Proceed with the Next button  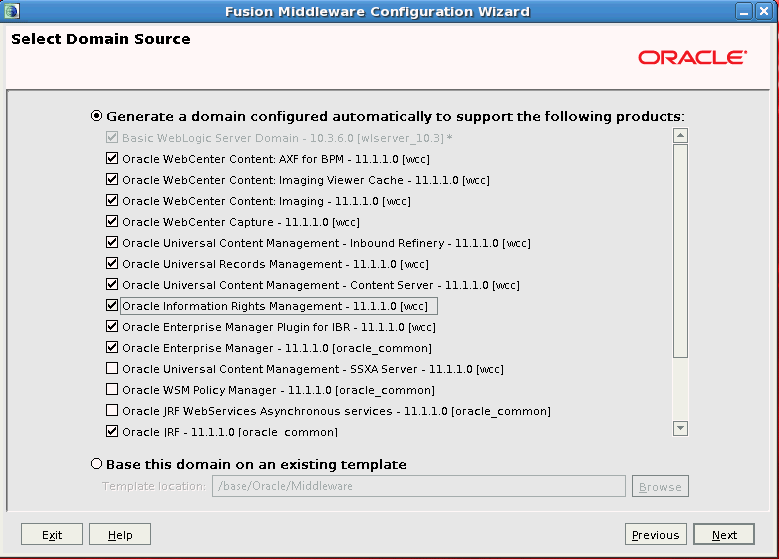724,534
